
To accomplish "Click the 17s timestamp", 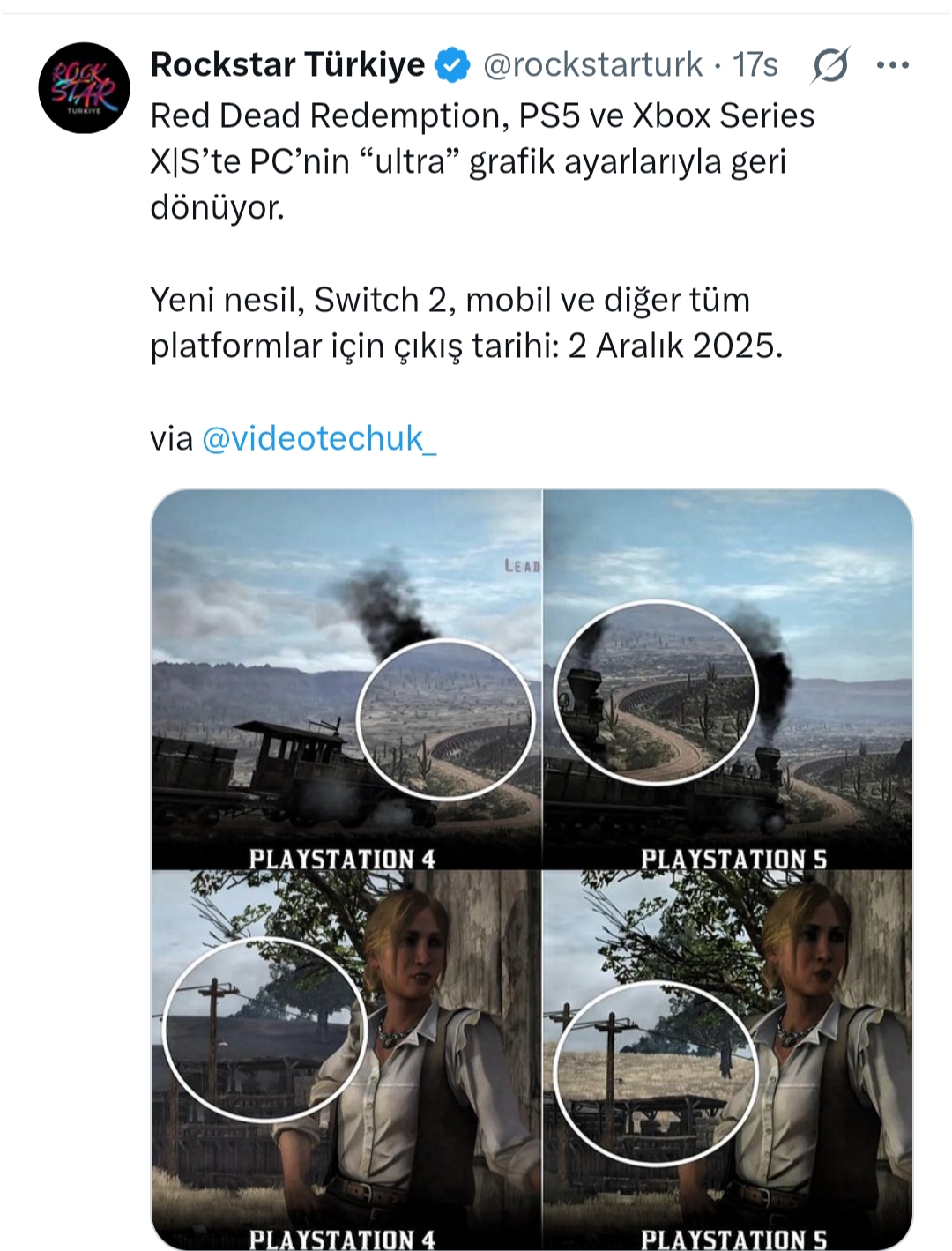I will coord(755,64).
